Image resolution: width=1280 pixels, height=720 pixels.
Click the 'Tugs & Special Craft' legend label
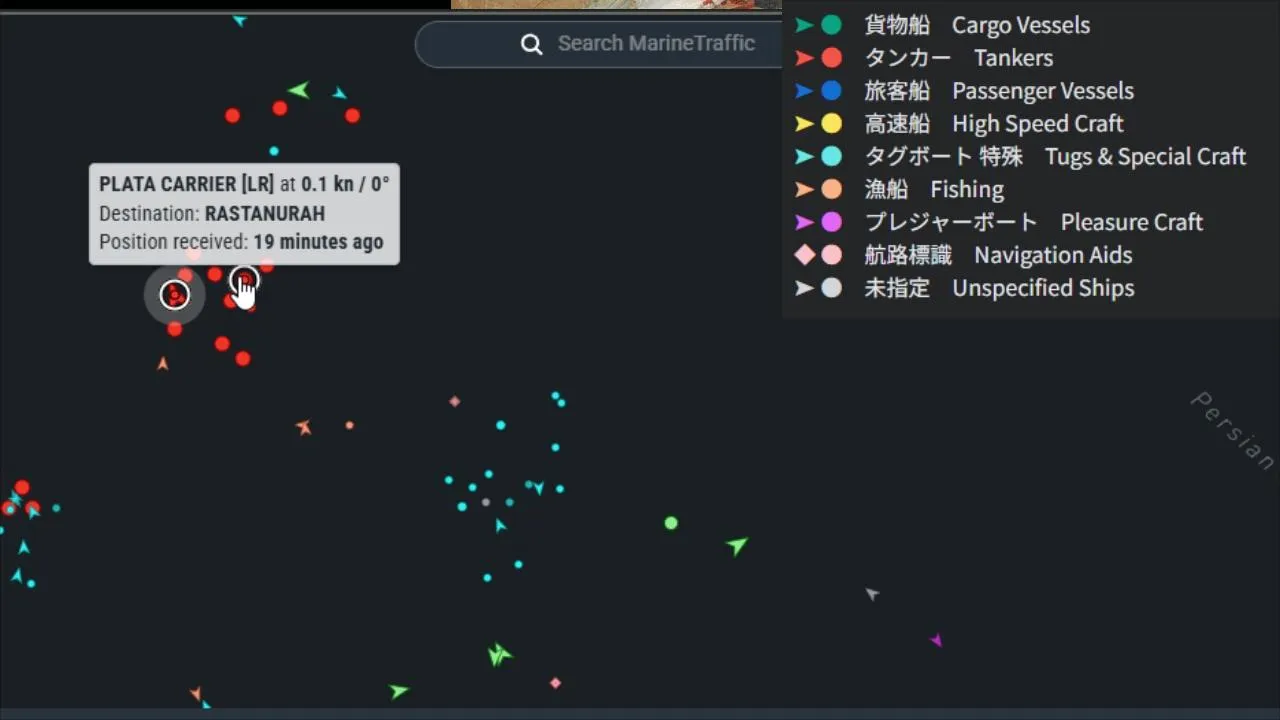tap(1146, 157)
